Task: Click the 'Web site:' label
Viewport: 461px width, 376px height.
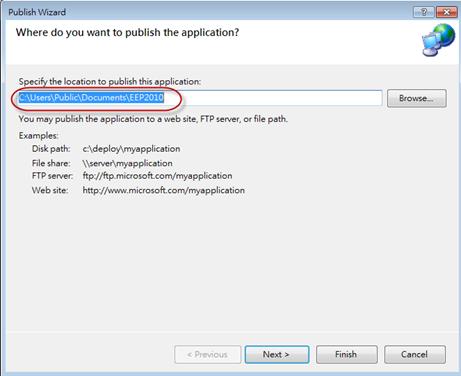Action: (50, 190)
